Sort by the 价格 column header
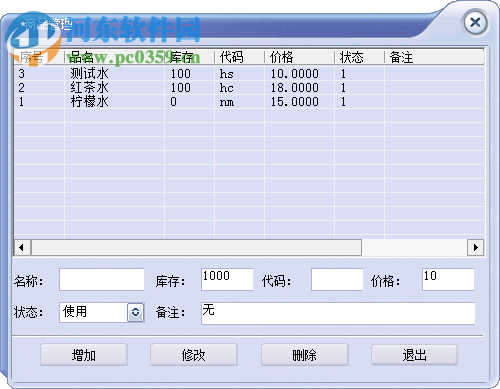Image resolution: width=500 pixels, height=389 pixels. click(x=299, y=57)
